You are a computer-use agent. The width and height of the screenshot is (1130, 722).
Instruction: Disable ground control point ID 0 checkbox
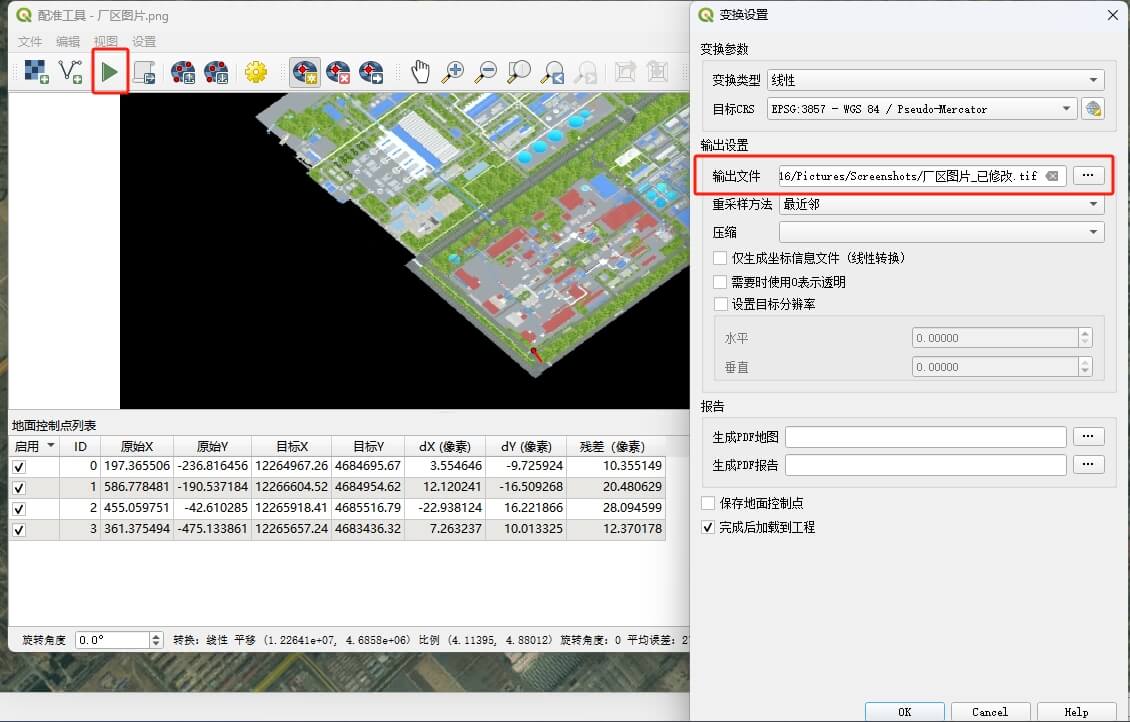(x=19, y=467)
